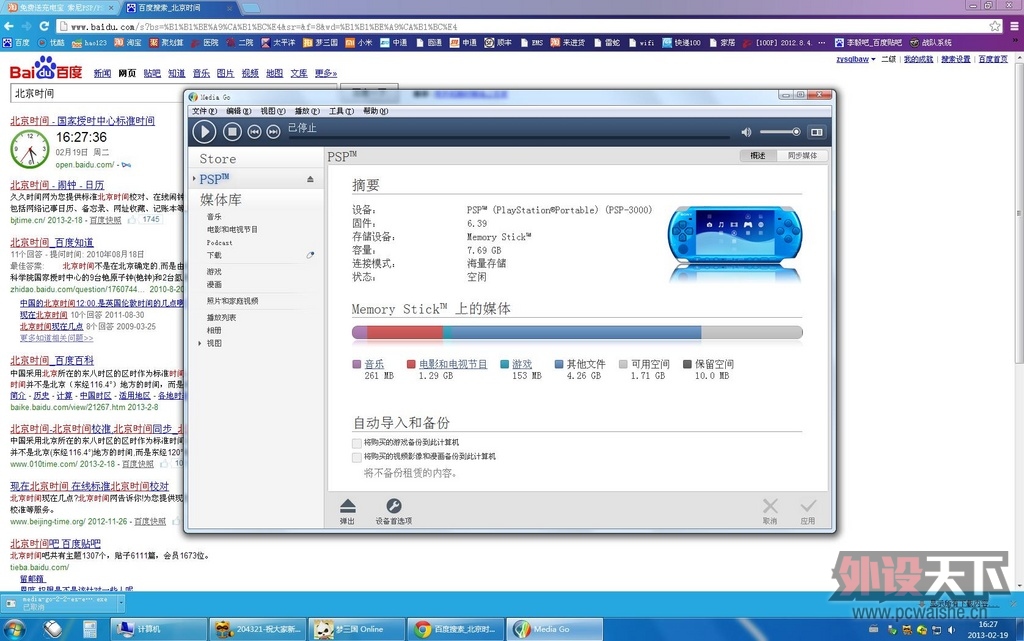Open the 小米 bookmark
The image size is (1024, 641).
(x=359, y=43)
